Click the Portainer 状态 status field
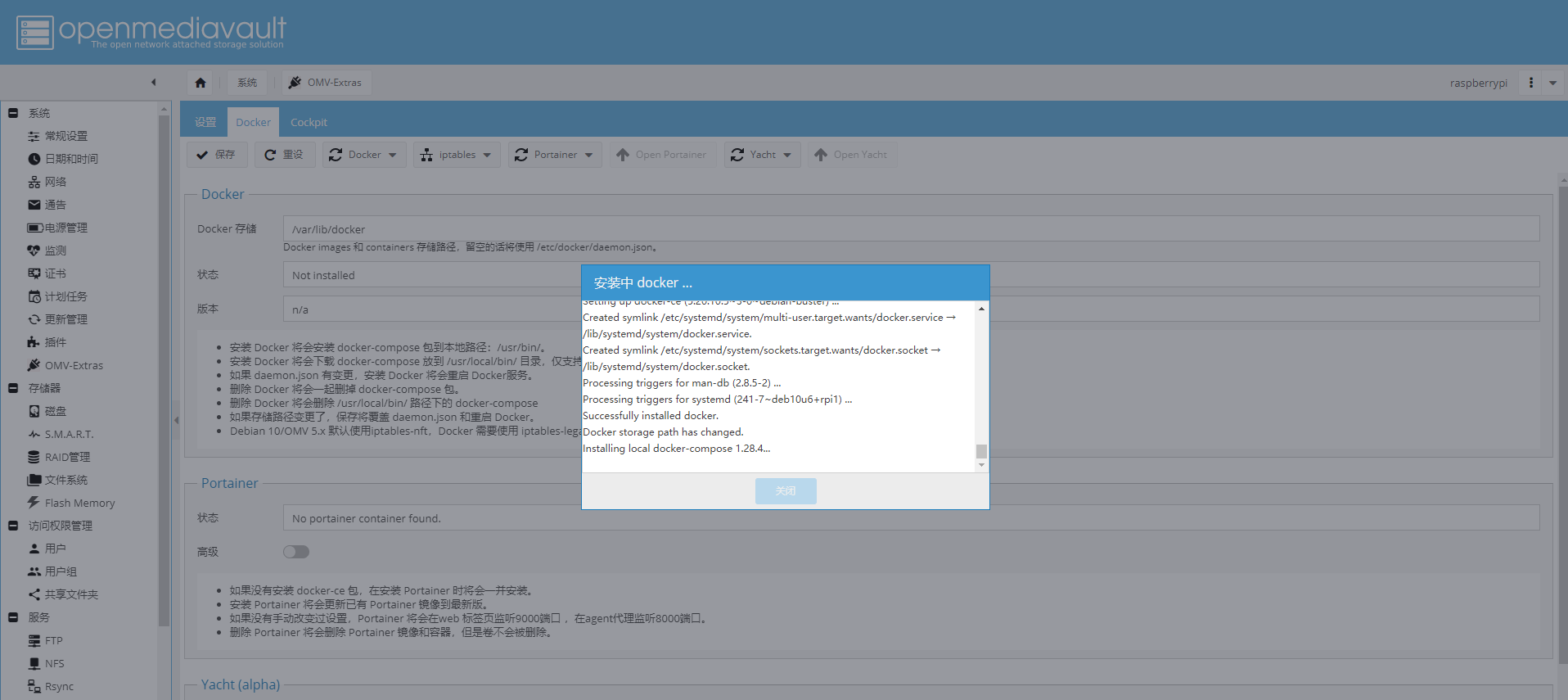The height and width of the screenshot is (700, 1568). click(x=911, y=518)
